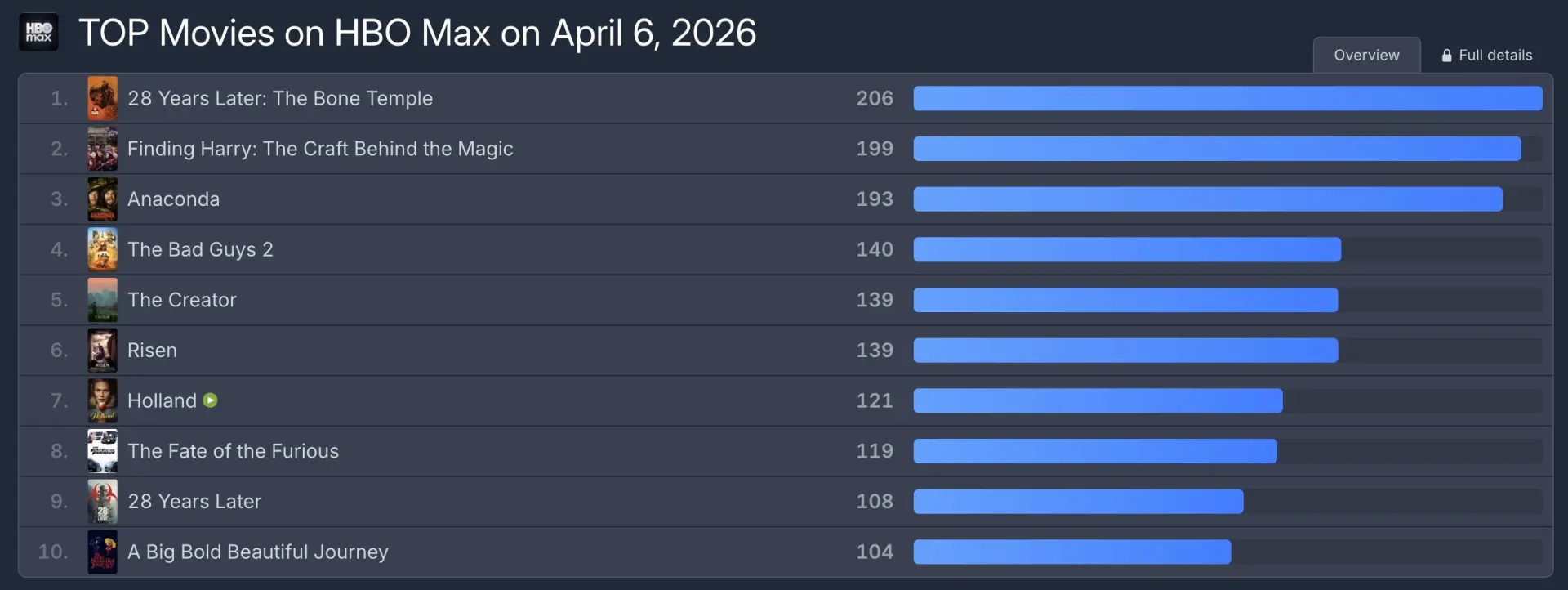Click the 140 points bar for The Bad Guys 2
Viewport: 1568px width, 590px height.
click(x=1127, y=249)
